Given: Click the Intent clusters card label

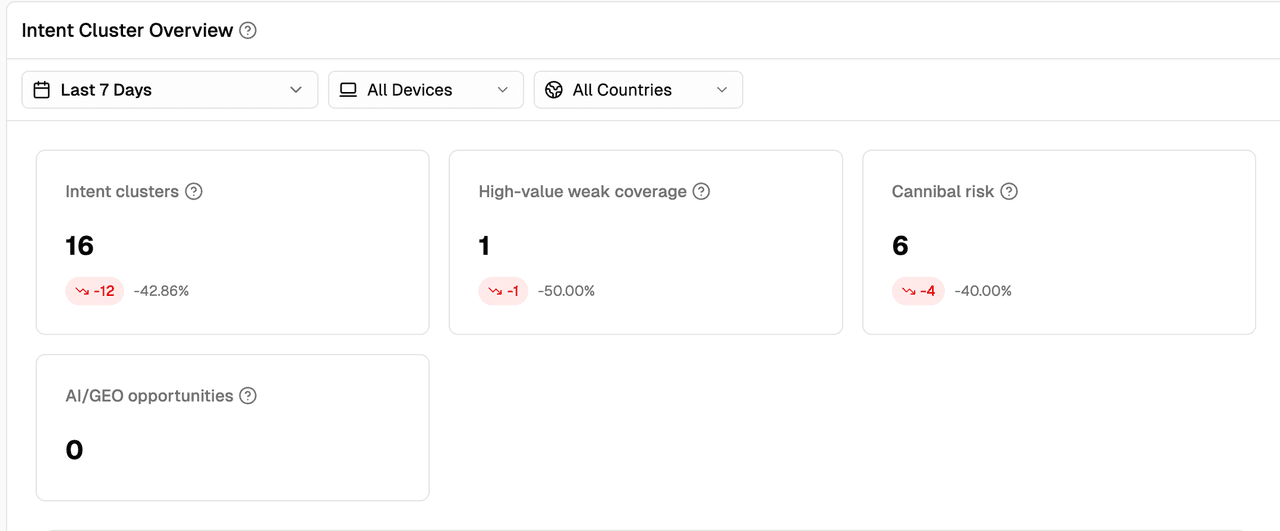Looking at the screenshot, I should (122, 191).
